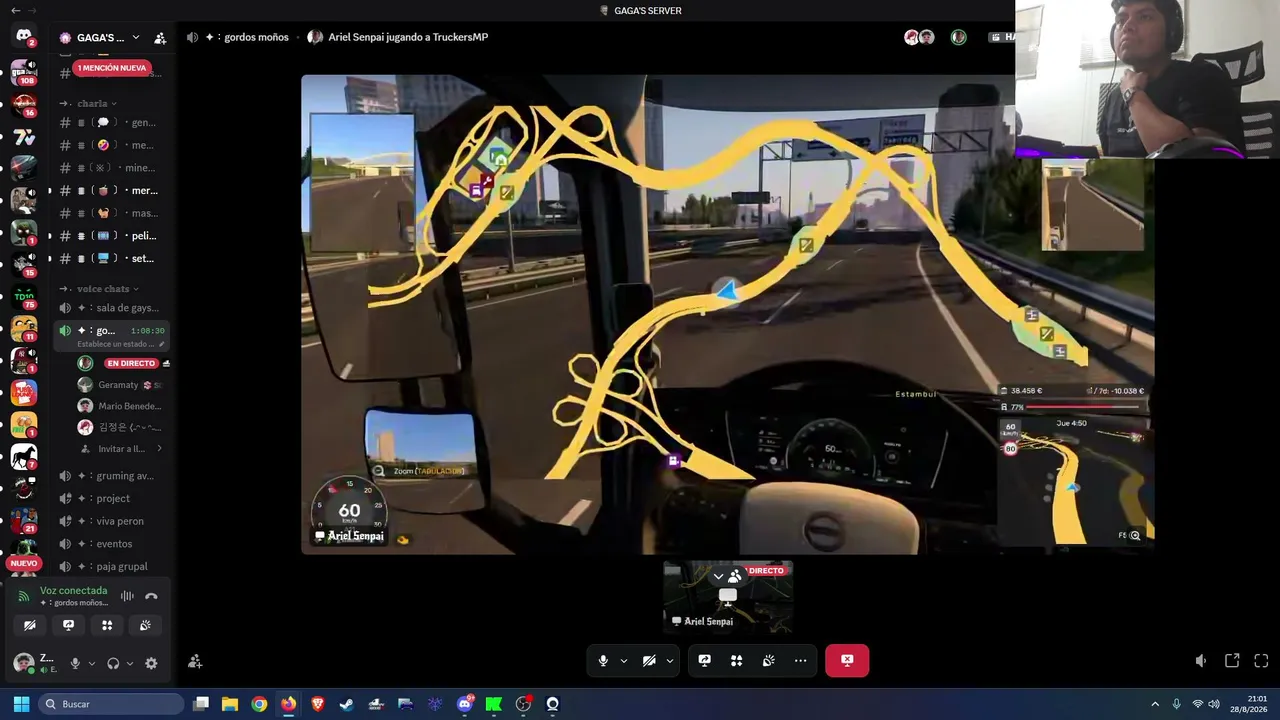The height and width of the screenshot is (720, 1280).
Task: Select Geramaty in voice participants
Action: pyautogui.click(x=121, y=385)
